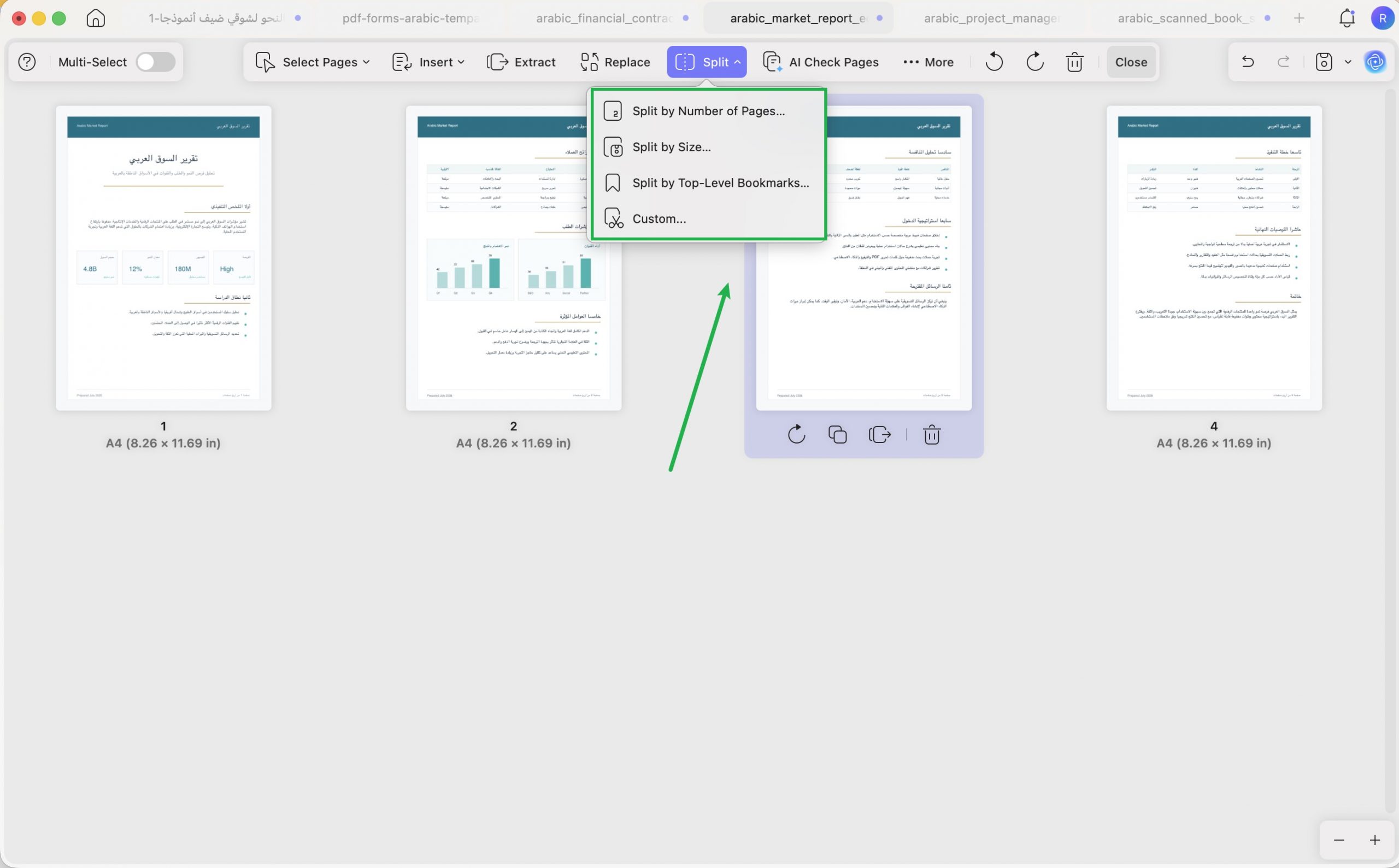
Task: Toggle the Multi-Select switch
Action: point(156,62)
